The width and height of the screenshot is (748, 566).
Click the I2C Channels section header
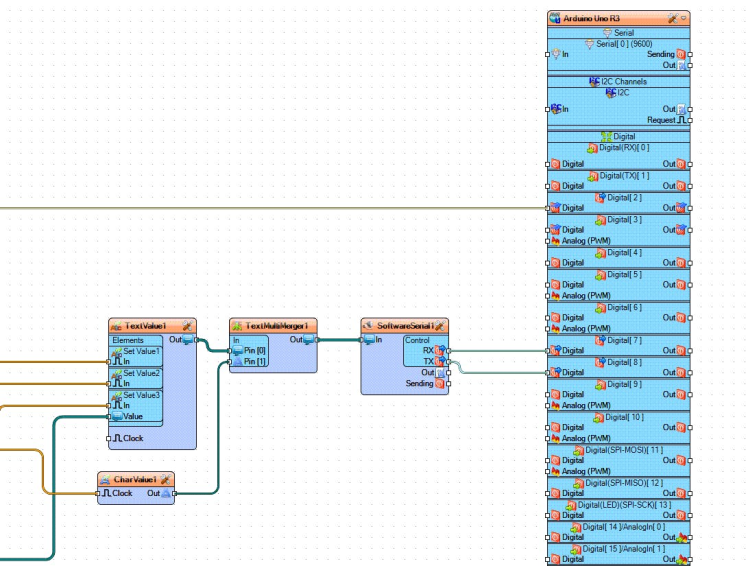(618, 81)
